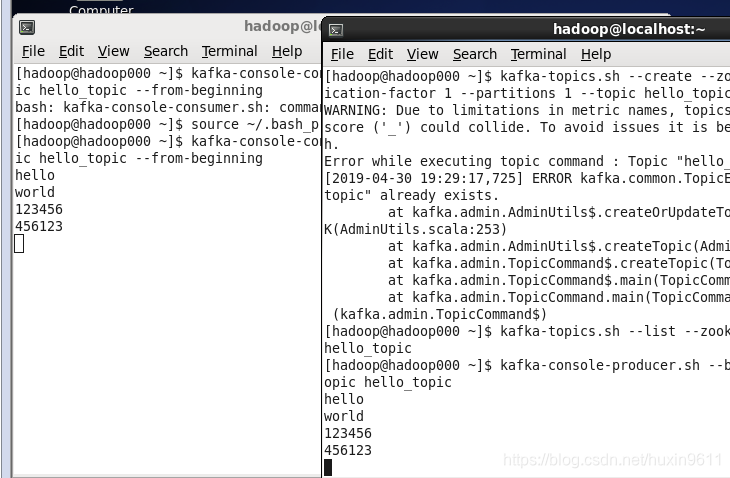730x478 pixels.
Task: Open Help menu in the left terminal window
Action: point(287,51)
